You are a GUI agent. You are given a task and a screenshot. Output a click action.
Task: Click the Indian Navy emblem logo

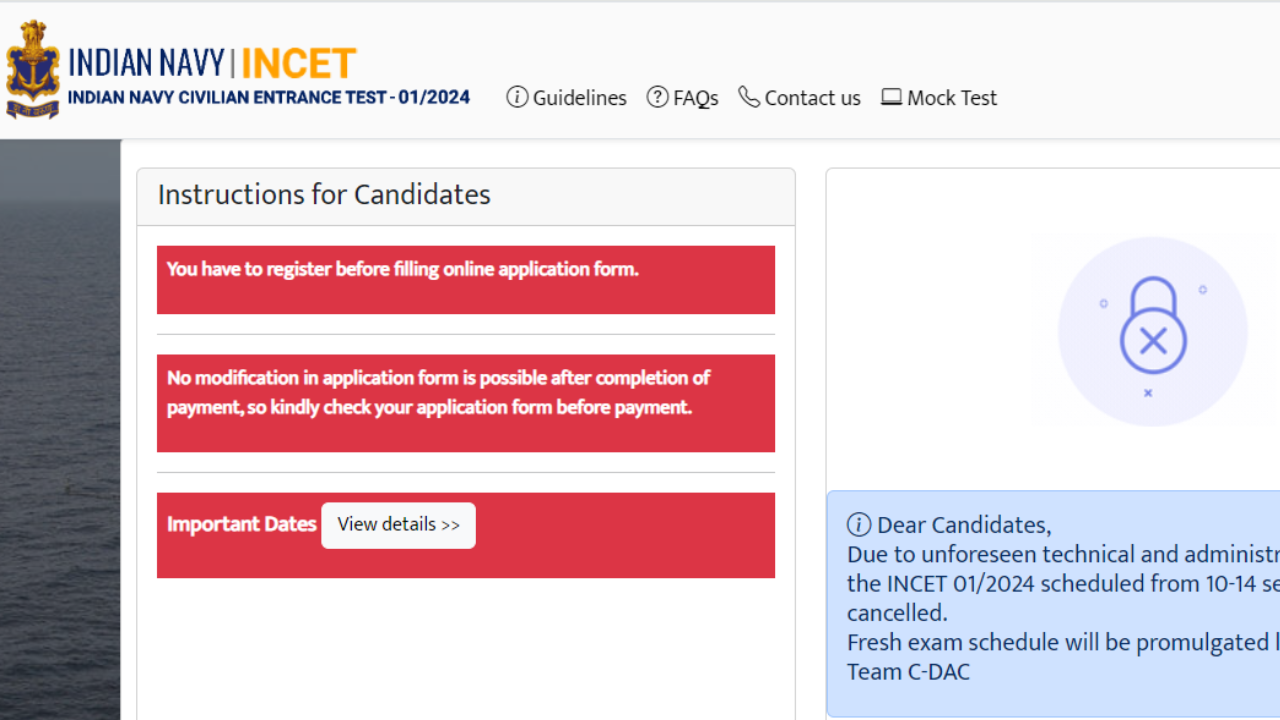33,70
